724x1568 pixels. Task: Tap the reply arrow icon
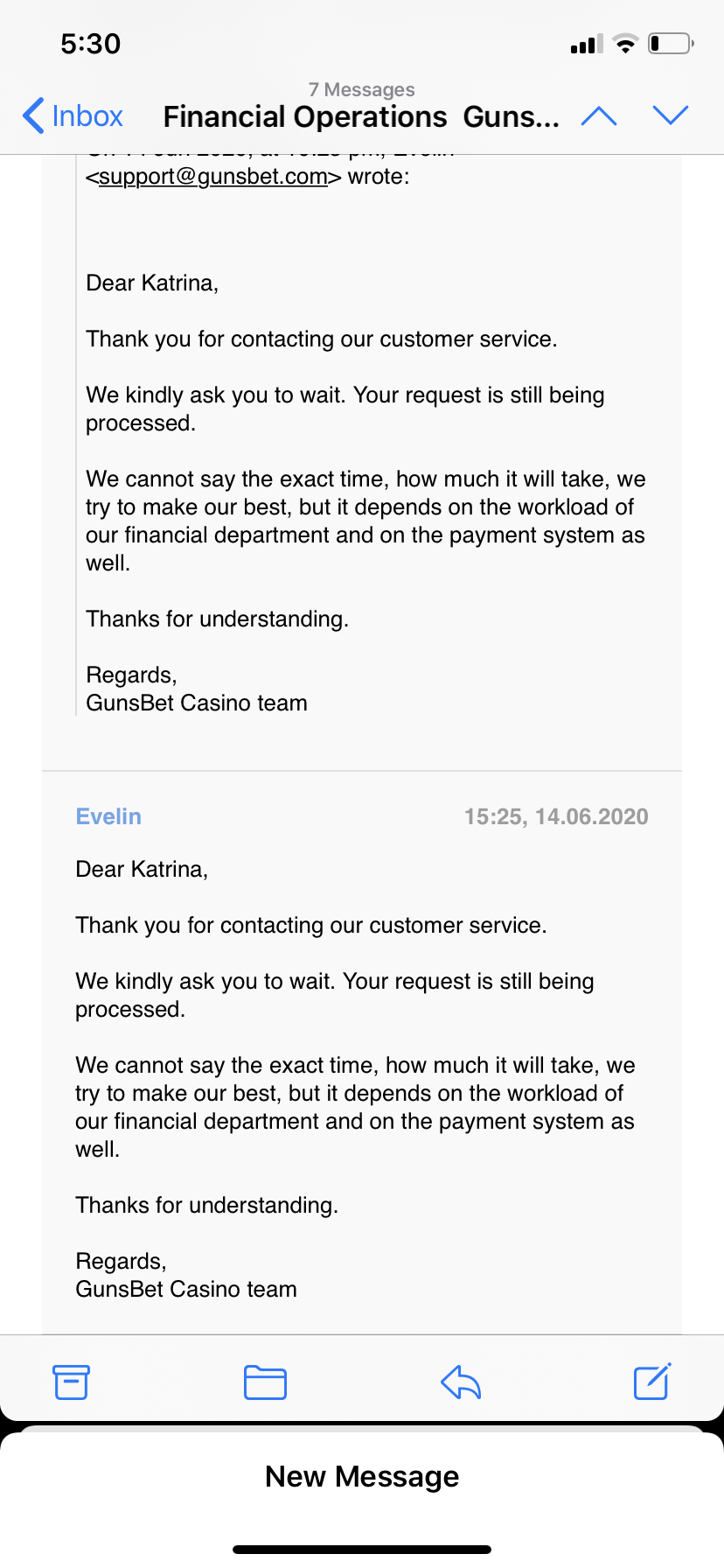tap(461, 1382)
